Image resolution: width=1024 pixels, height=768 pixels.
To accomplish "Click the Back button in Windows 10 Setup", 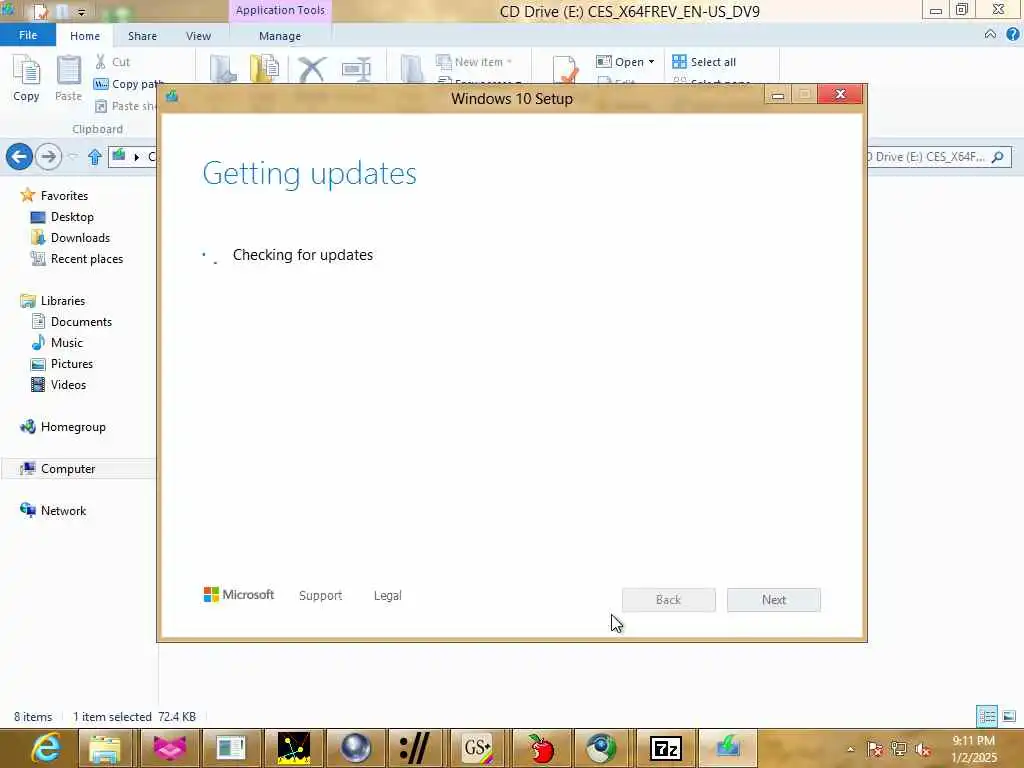I will point(669,600).
